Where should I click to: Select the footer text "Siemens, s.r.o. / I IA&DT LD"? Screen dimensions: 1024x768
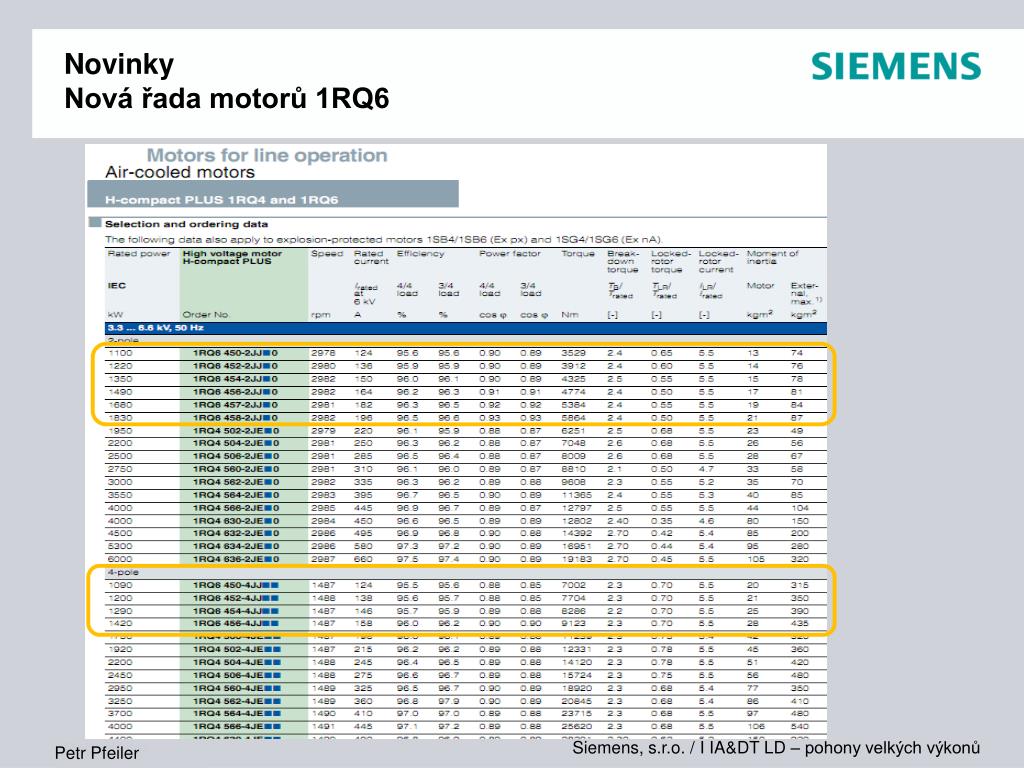point(679,748)
